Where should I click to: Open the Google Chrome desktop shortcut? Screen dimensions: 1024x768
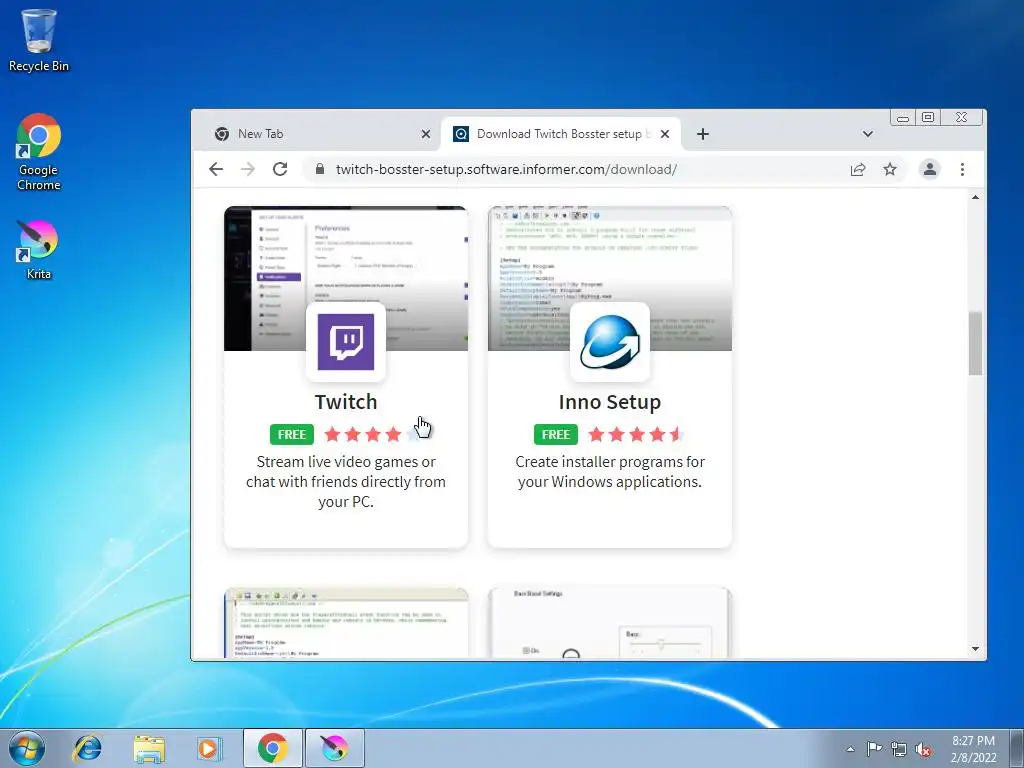[x=39, y=152]
